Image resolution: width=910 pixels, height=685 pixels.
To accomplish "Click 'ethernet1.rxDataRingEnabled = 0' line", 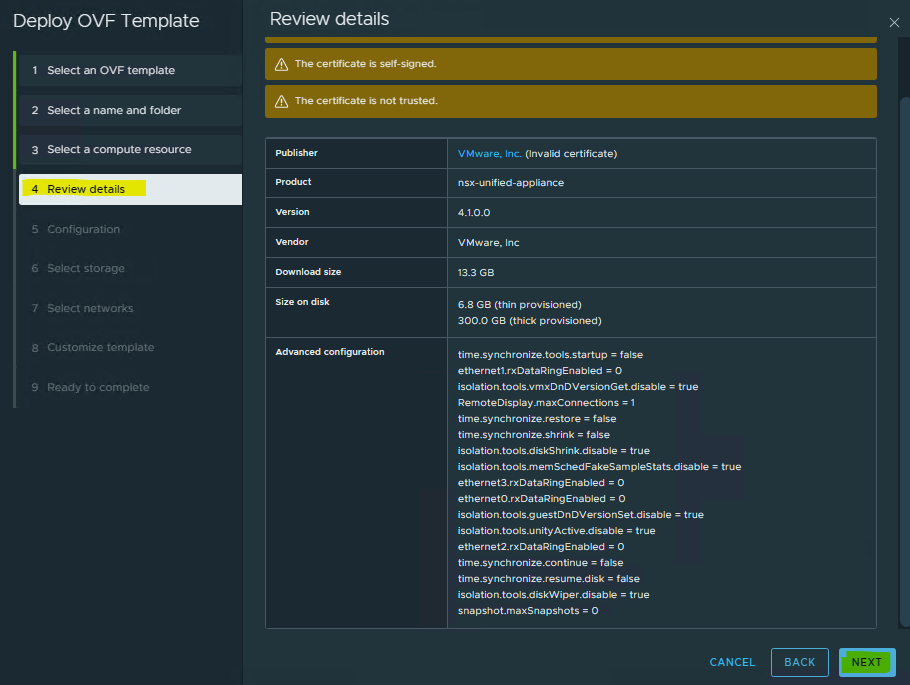I will pos(540,371).
